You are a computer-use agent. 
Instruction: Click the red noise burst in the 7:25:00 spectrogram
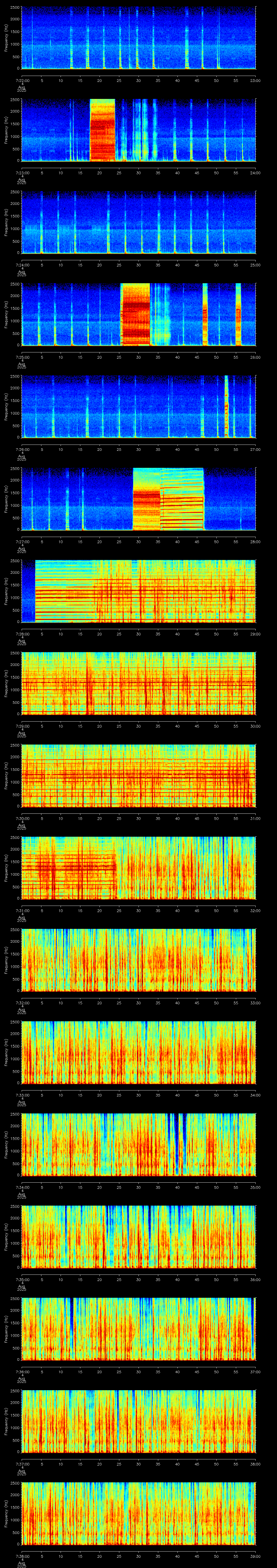[135, 314]
